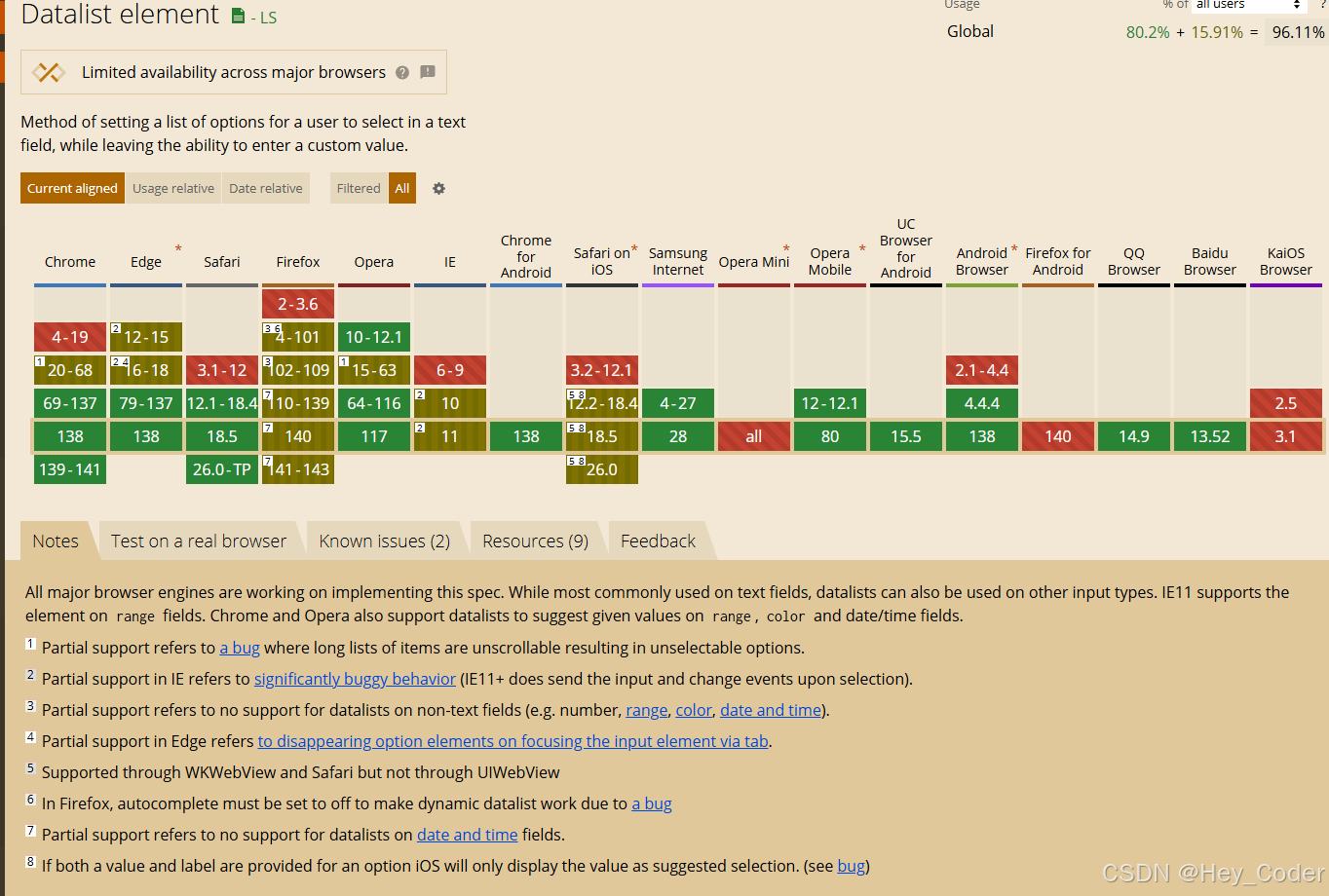Open the settings gear next to All
The width and height of the screenshot is (1329, 896).
(438, 188)
